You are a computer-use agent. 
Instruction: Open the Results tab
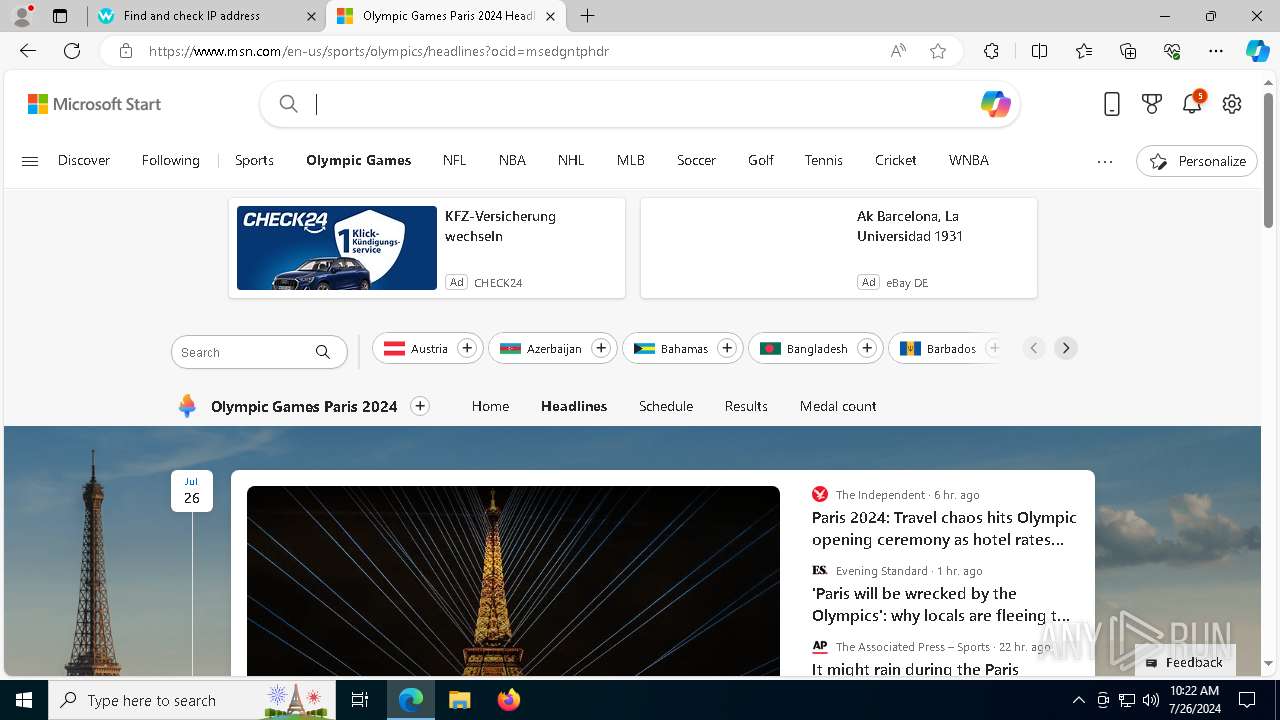point(746,406)
